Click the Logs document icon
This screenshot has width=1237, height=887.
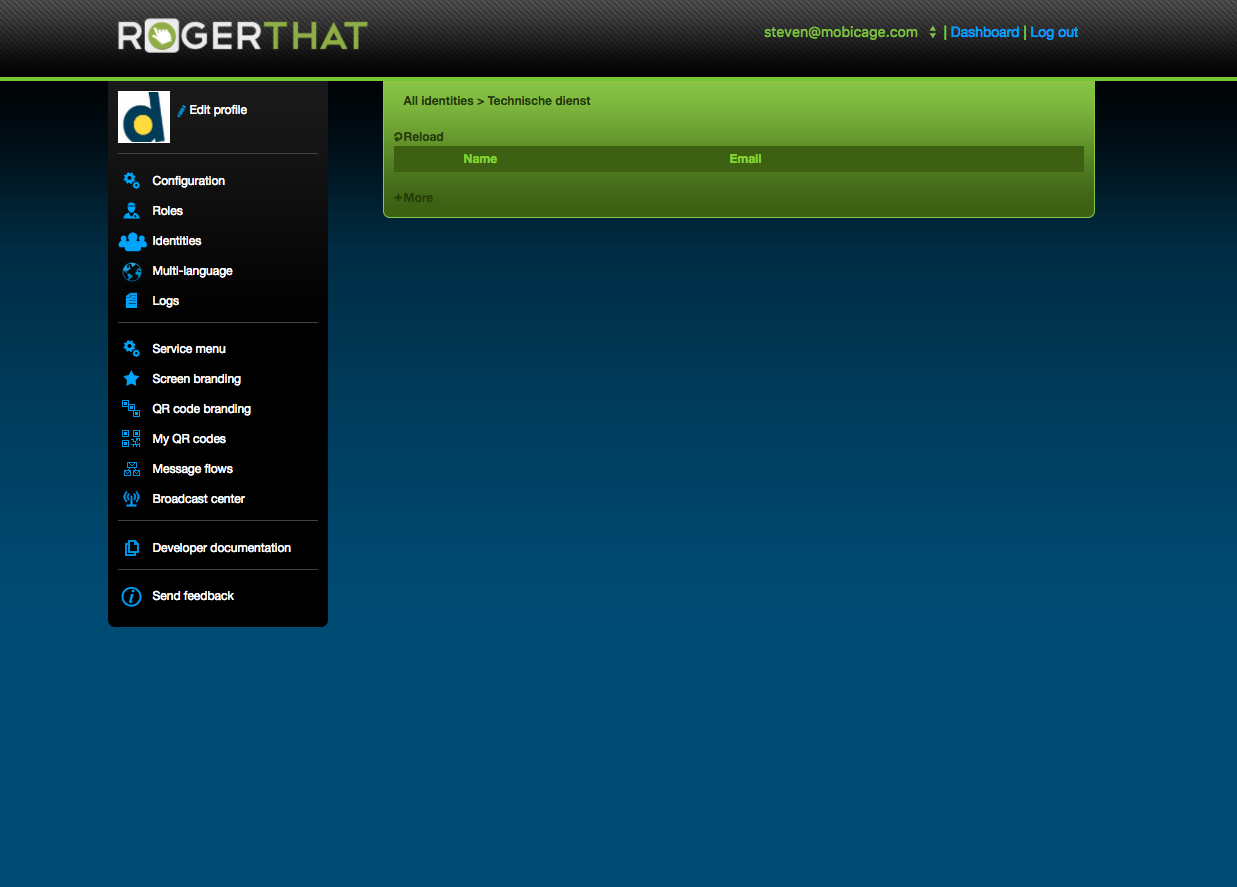(x=131, y=301)
